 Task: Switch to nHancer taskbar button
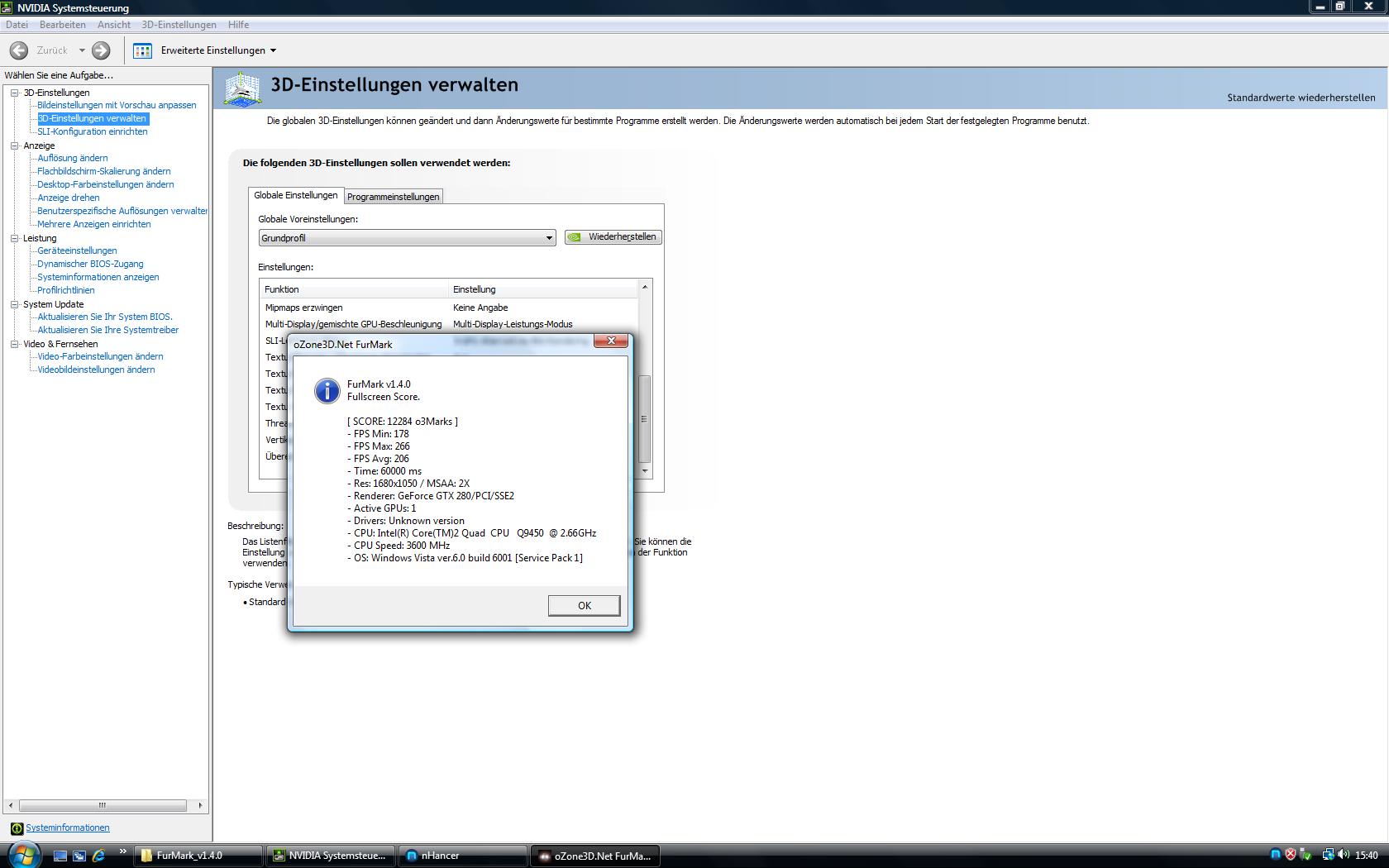coord(463,856)
